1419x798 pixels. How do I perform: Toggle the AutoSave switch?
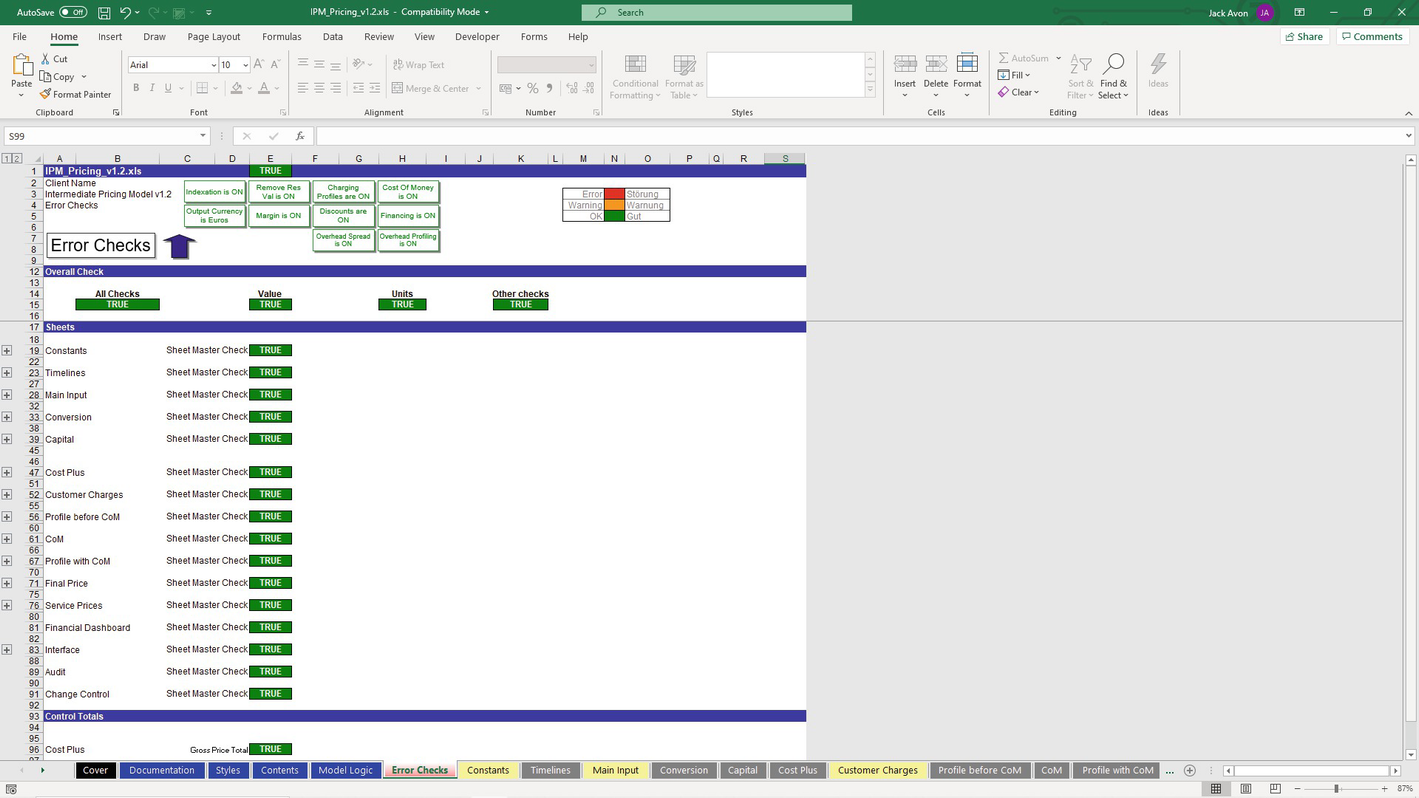73,13
